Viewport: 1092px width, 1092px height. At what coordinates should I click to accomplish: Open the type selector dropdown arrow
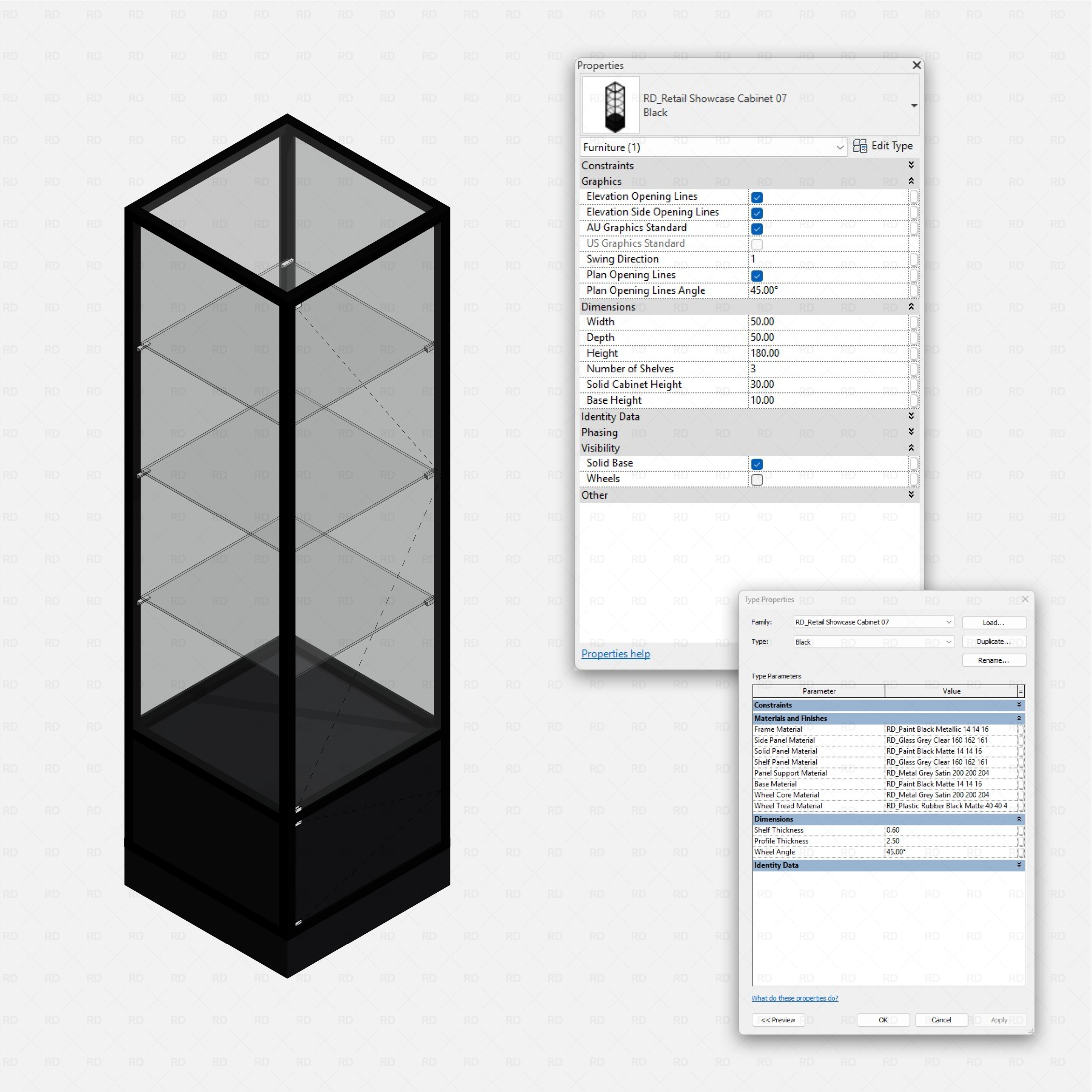tap(914, 106)
